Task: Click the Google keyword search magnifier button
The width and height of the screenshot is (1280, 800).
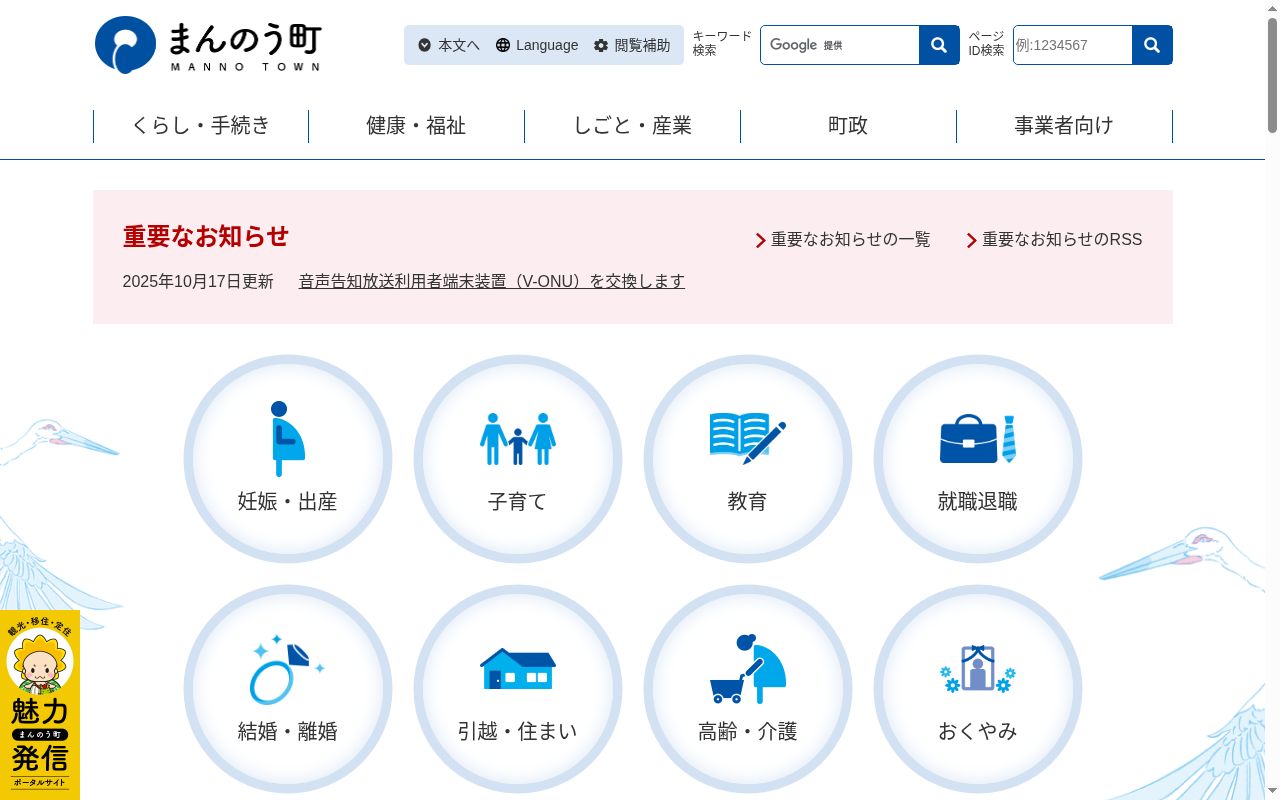Action: 939,45
